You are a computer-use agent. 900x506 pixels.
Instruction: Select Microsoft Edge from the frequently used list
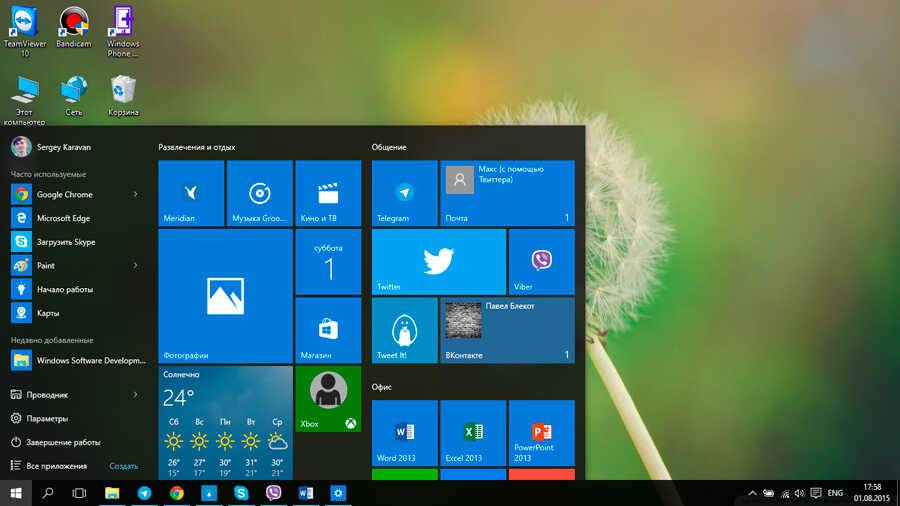(63, 218)
